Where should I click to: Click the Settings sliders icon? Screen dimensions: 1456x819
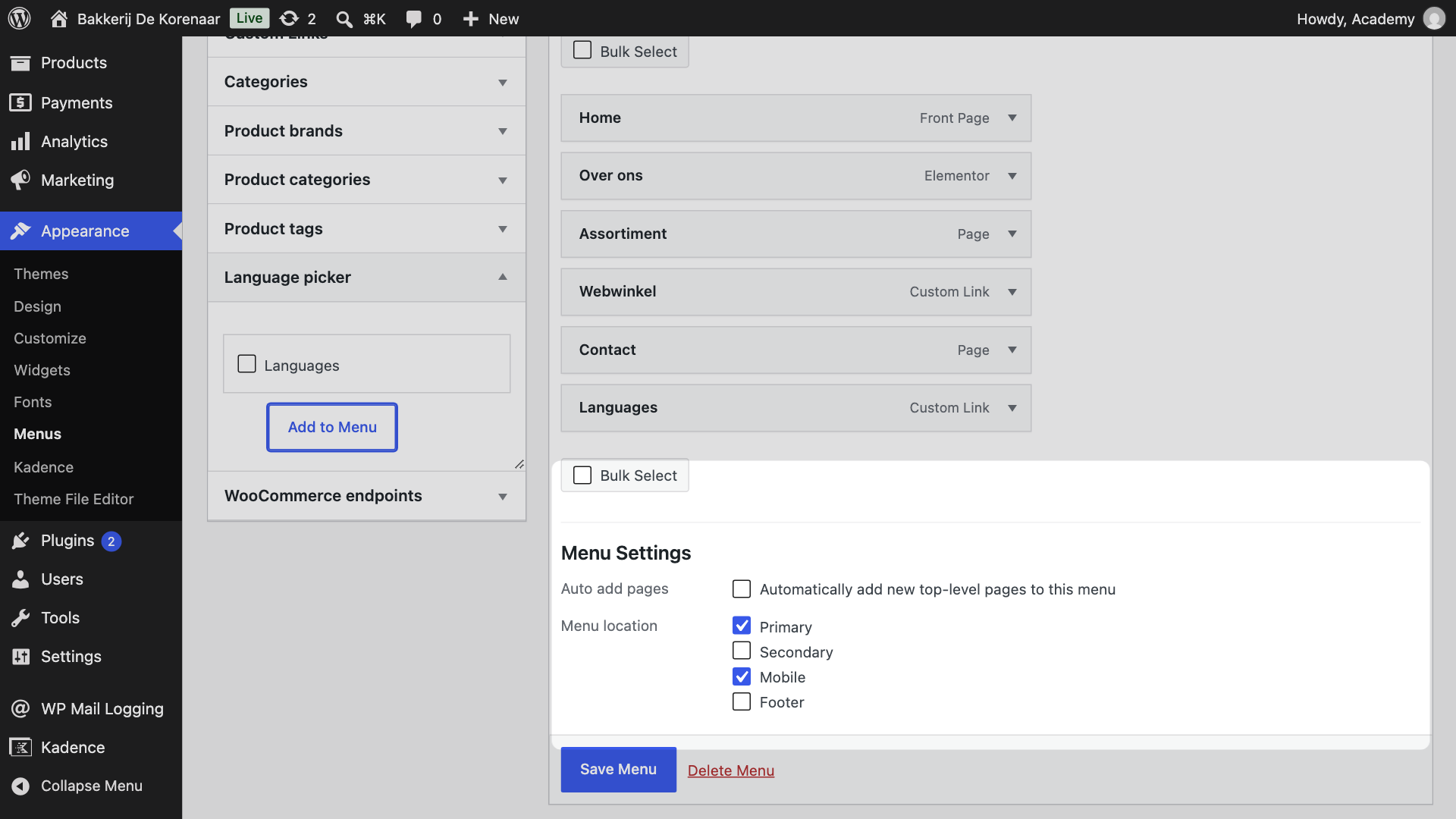[x=20, y=657]
